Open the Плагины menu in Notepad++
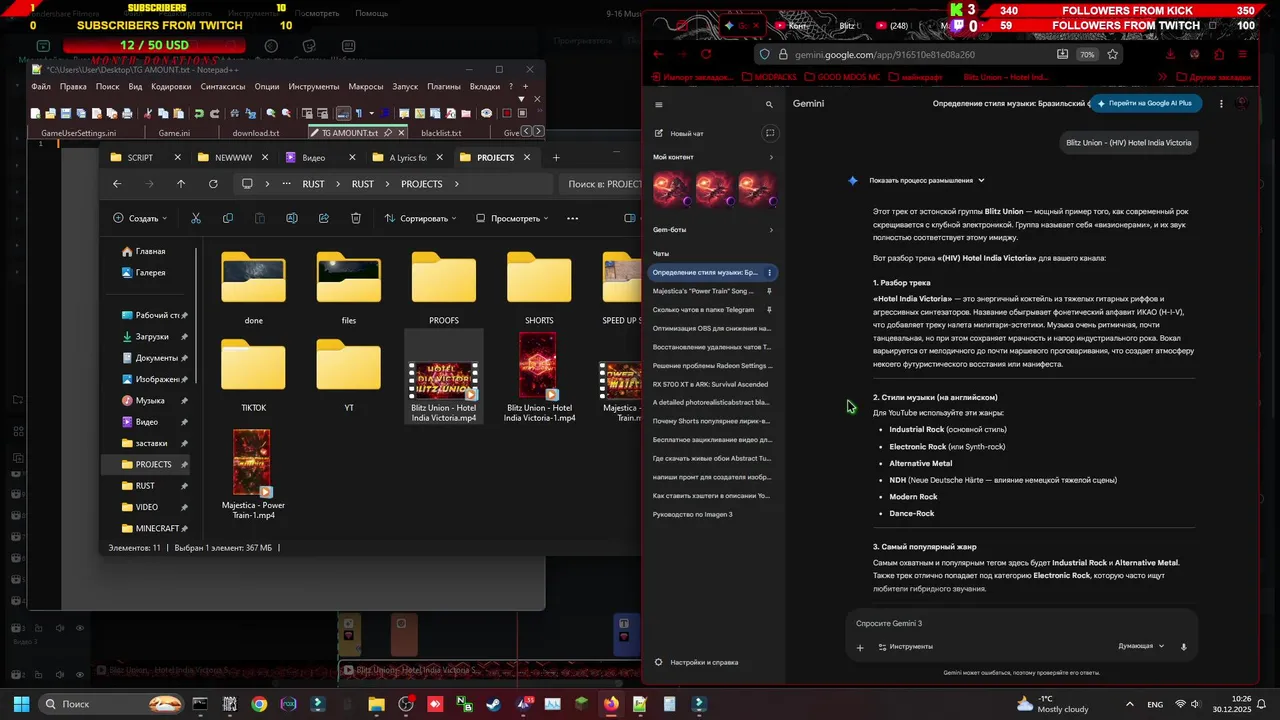 coord(444,87)
